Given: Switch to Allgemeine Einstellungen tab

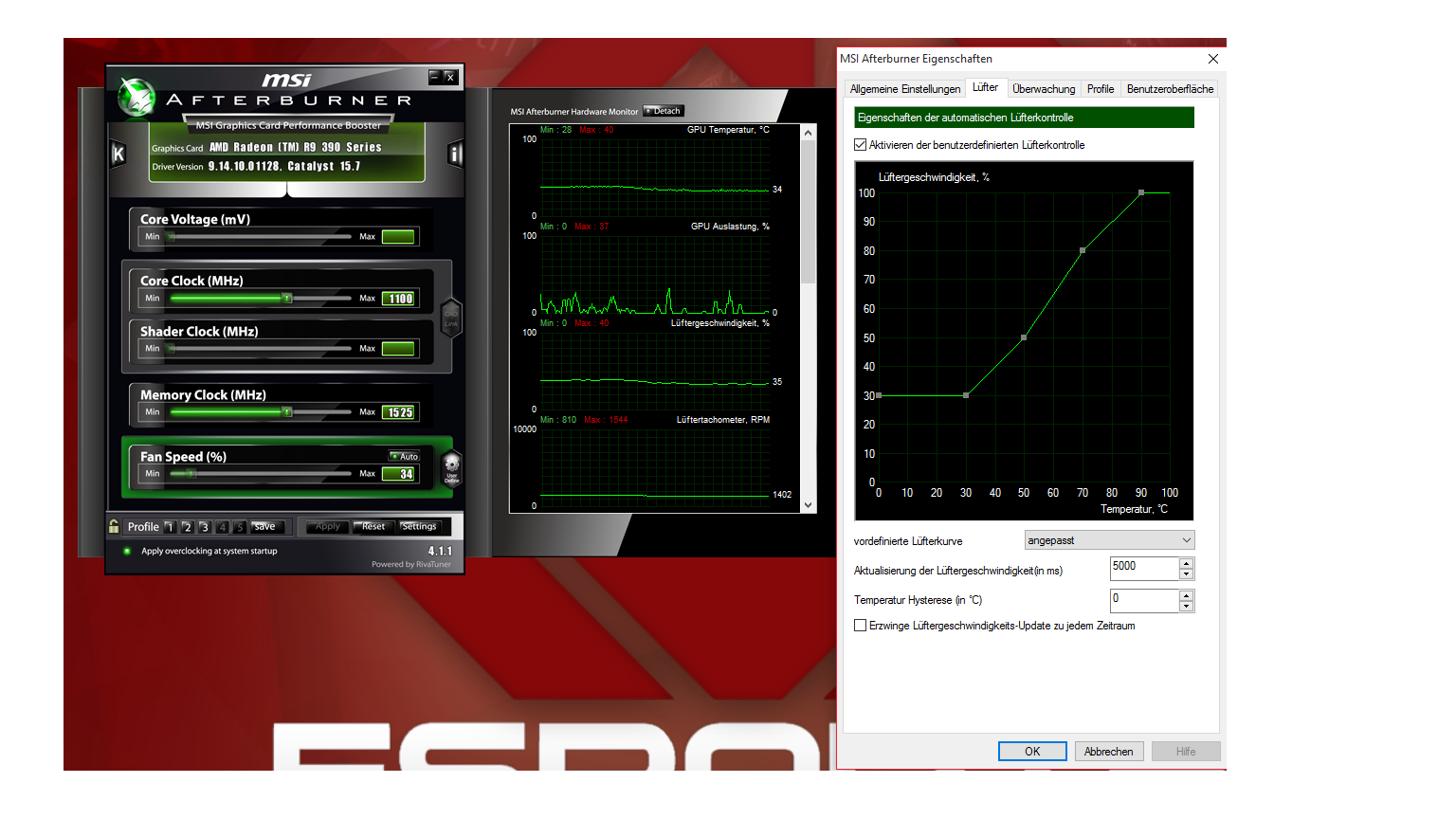Looking at the screenshot, I should (x=905, y=89).
